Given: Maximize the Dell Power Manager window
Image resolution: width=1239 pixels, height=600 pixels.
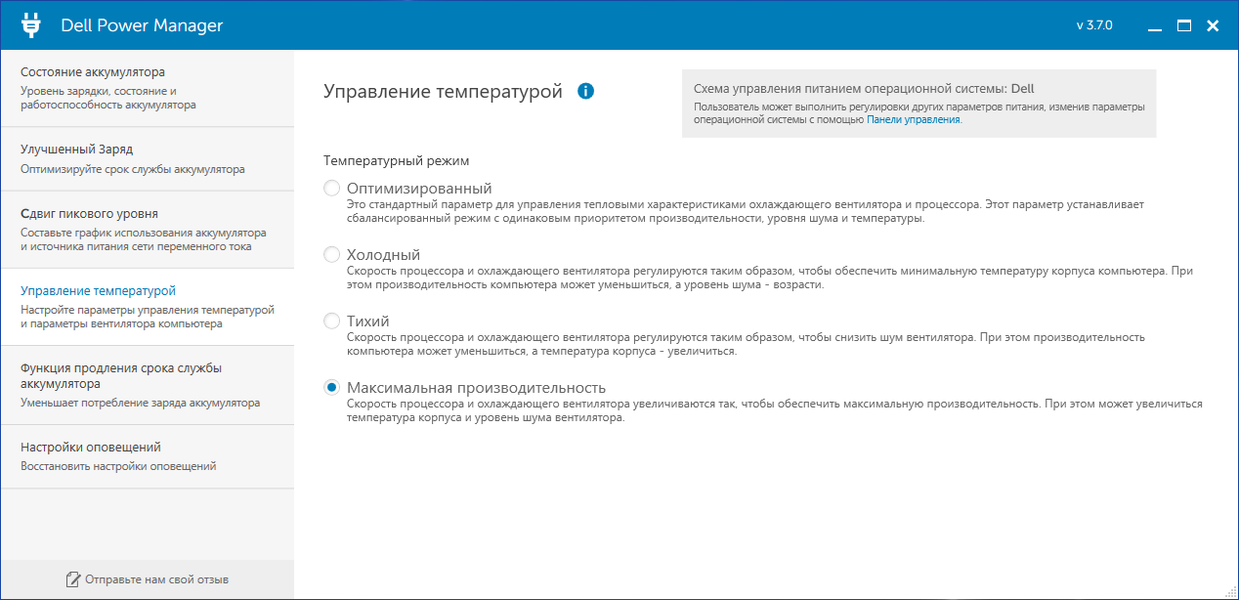Looking at the screenshot, I should click(1184, 26).
